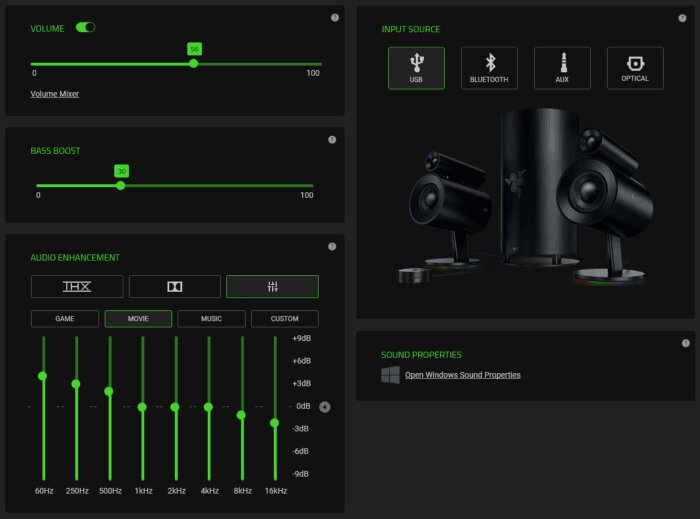Click the -9dB scale label
The image size is (700, 519).
tap(301, 474)
